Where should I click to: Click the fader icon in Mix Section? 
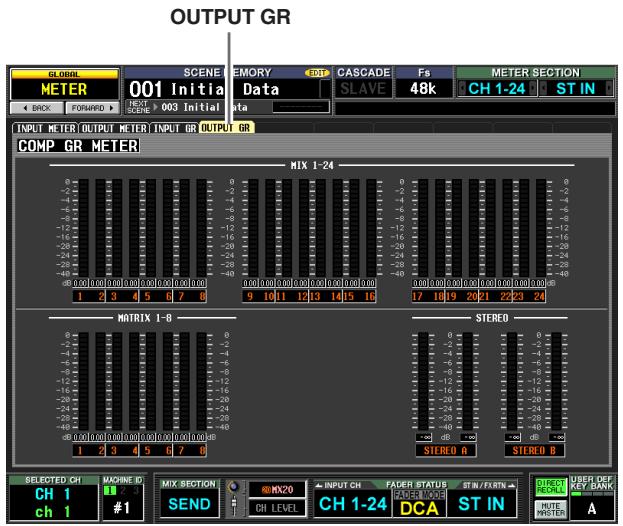coord(234,506)
